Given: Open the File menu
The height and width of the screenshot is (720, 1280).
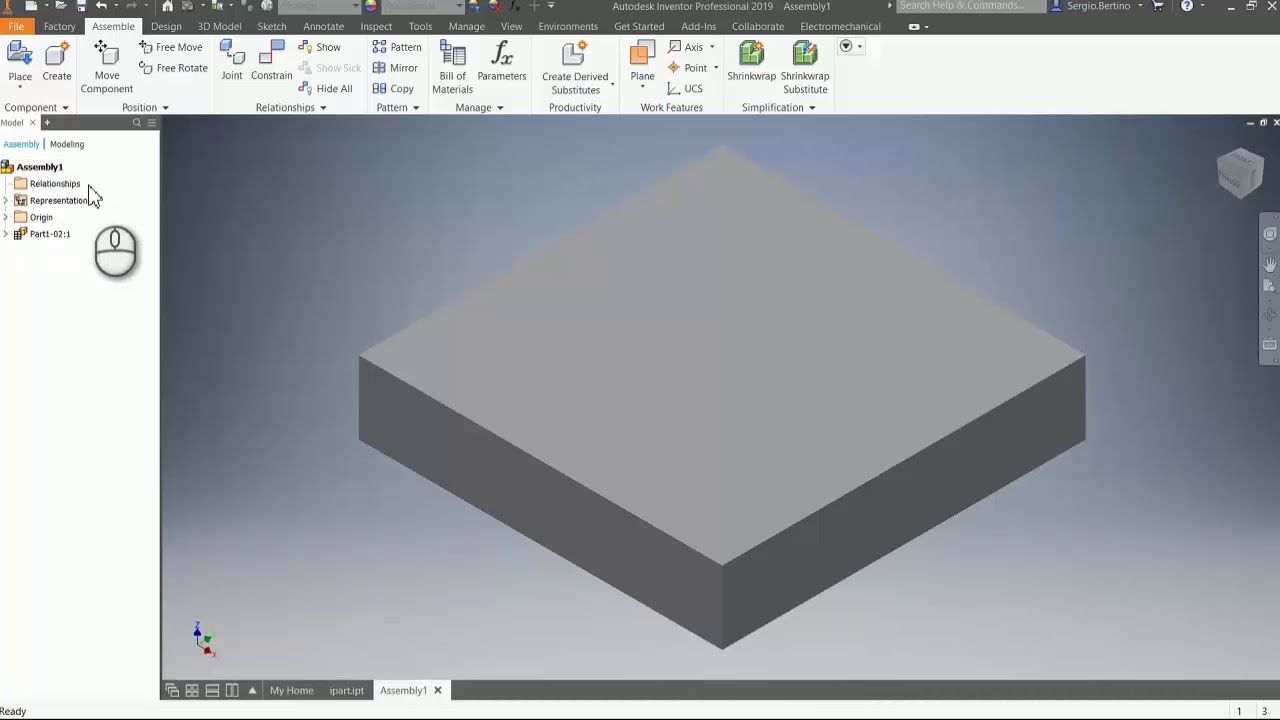Looking at the screenshot, I should click(15, 26).
